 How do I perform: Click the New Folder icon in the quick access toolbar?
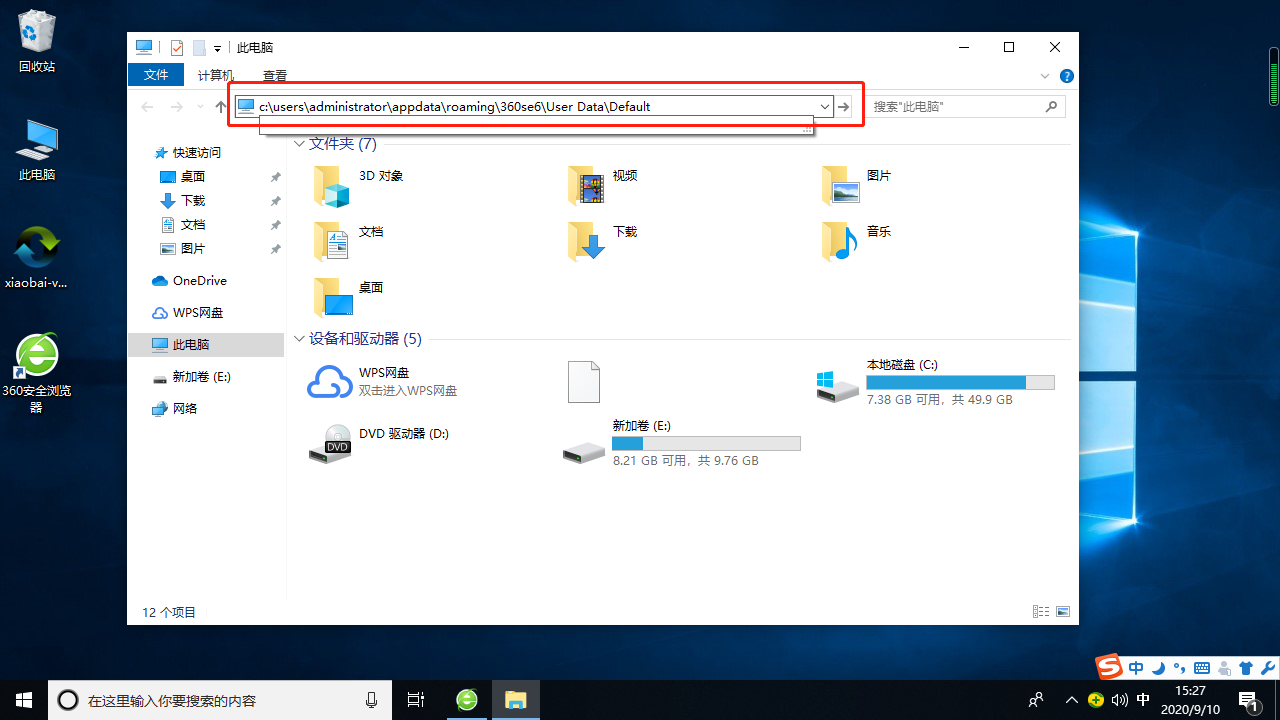point(199,47)
